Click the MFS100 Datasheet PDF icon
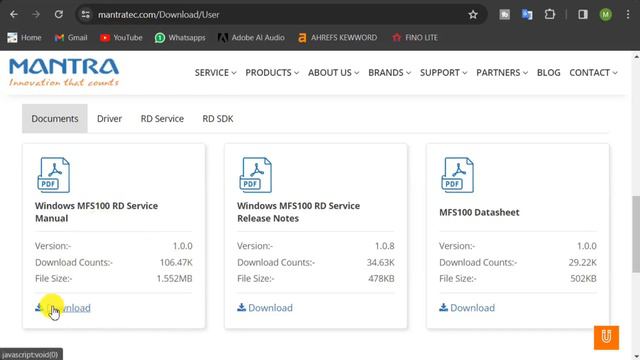This screenshot has height=360, width=640. coord(457,175)
